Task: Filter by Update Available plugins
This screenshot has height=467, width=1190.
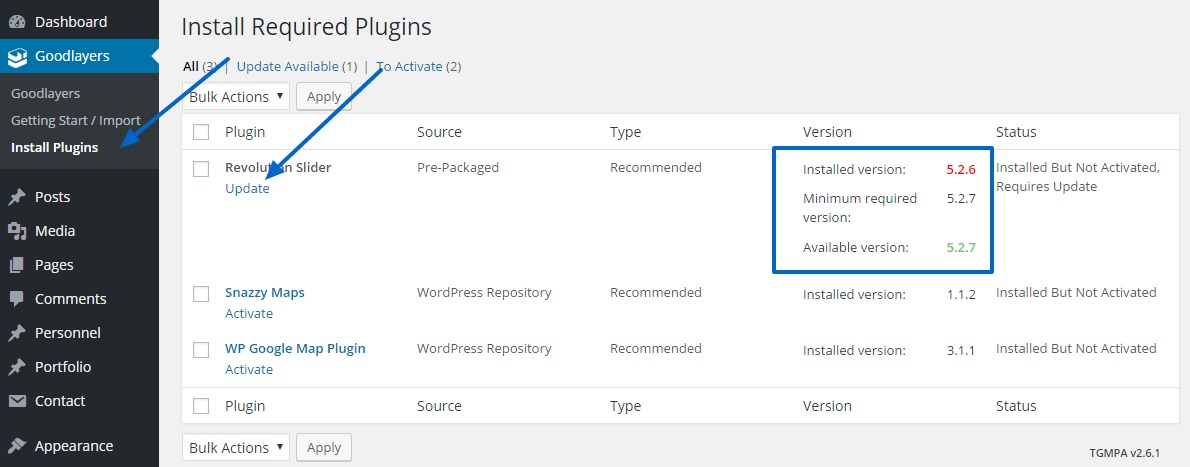Action: 287,66
